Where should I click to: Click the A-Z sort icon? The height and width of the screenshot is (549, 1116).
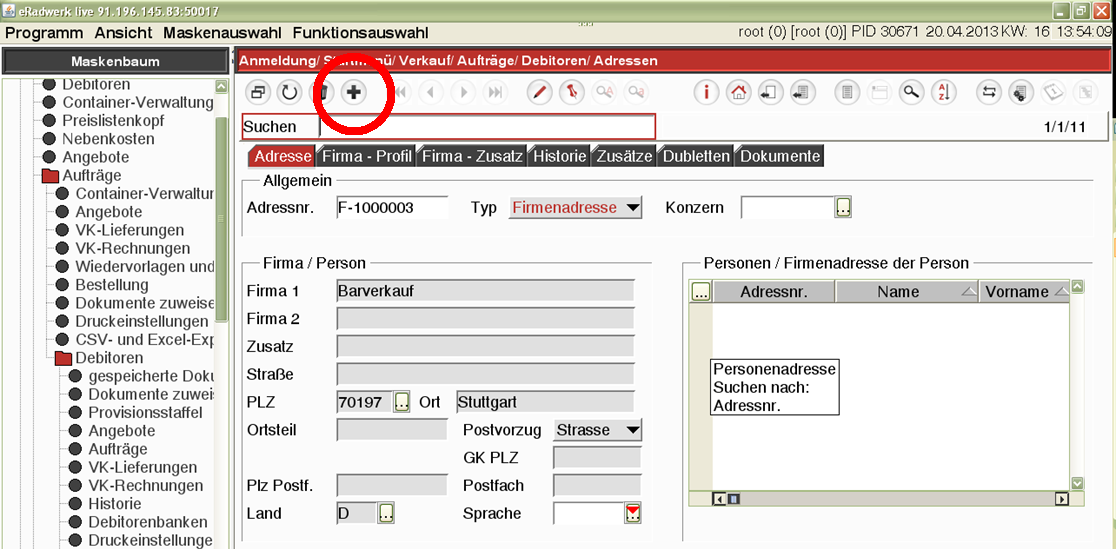click(944, 92)
